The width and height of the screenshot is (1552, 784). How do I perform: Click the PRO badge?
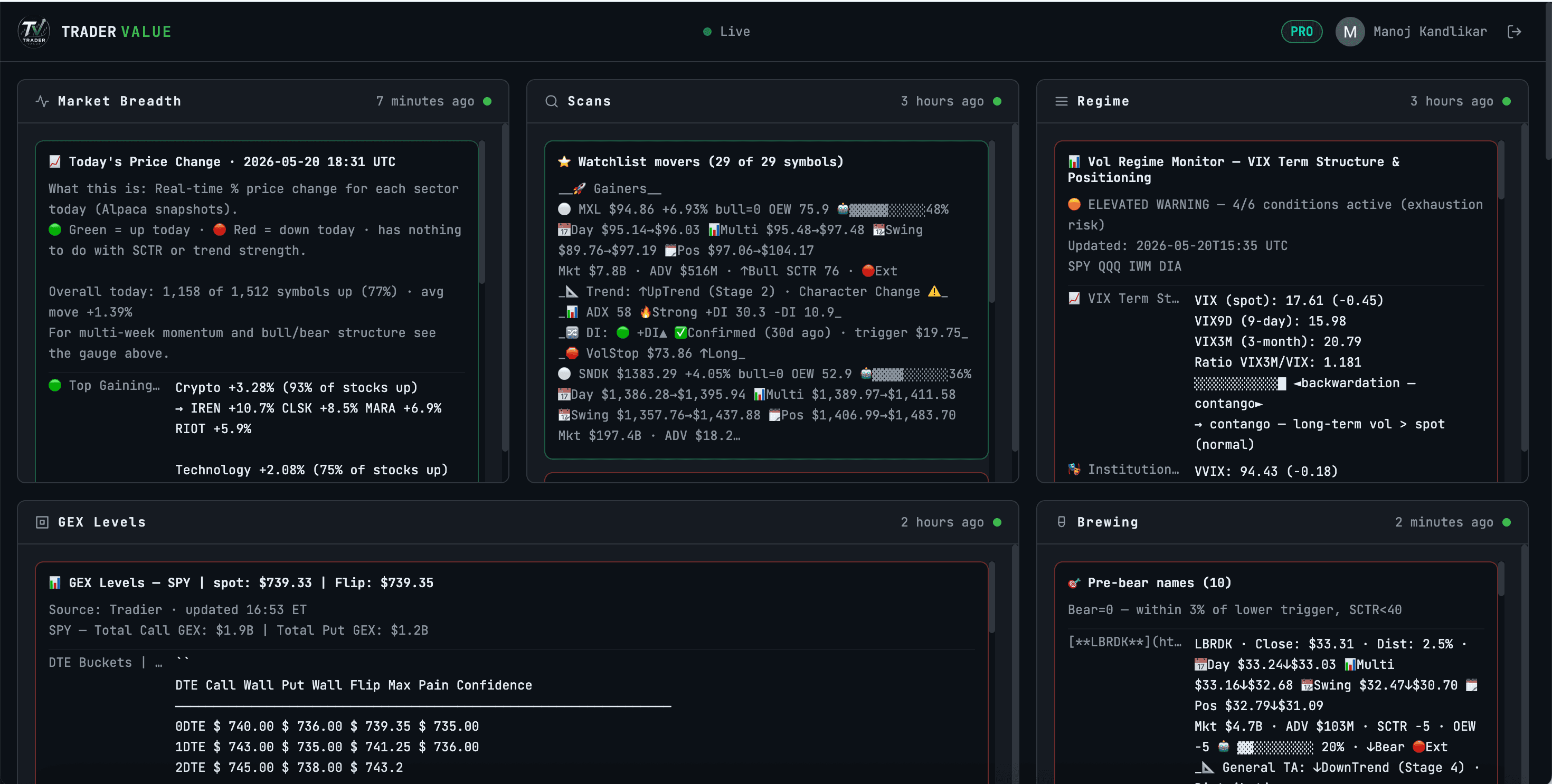click(x=1301, y=31)
